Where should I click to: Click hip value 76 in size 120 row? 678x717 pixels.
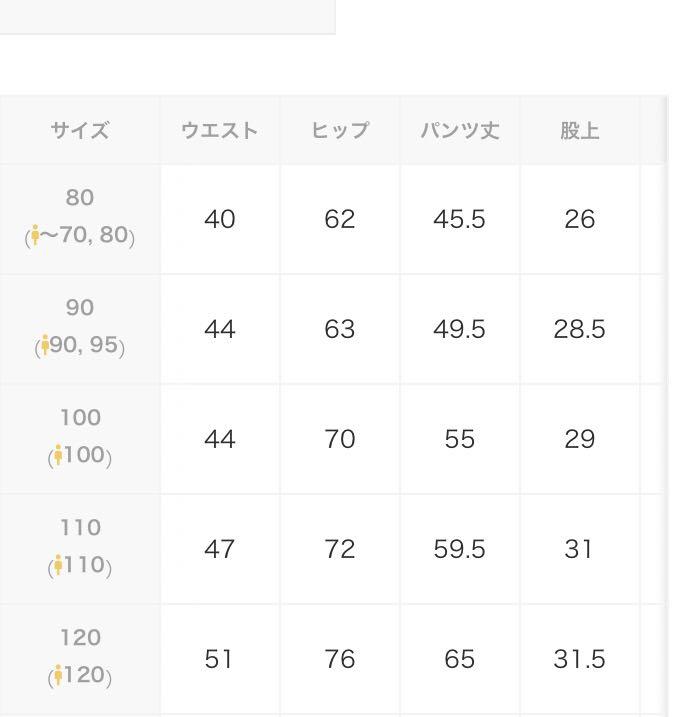340,659
